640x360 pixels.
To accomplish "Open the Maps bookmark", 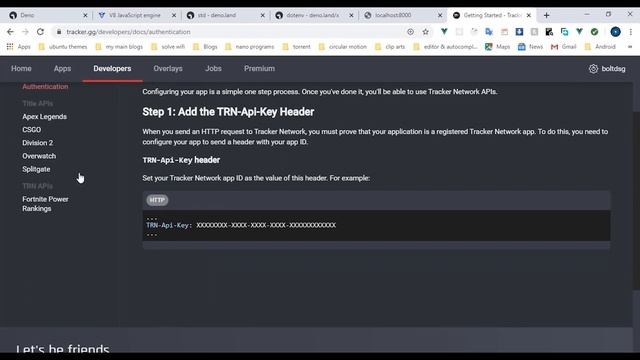I will point(498,47).
